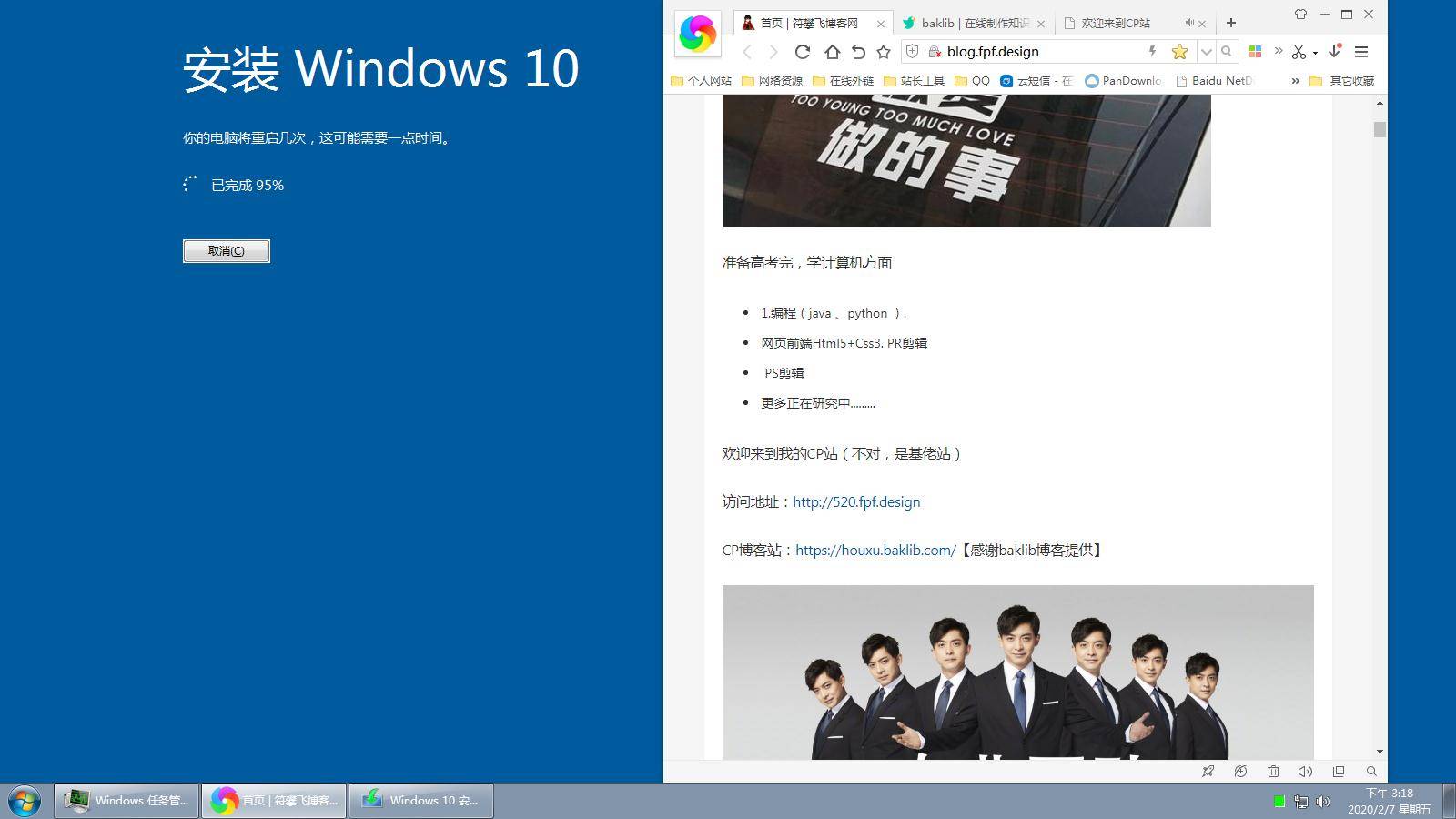Open the colorful extensions grid icon
Screen dimensions: 1456x819
click(x=1255, y=52)
